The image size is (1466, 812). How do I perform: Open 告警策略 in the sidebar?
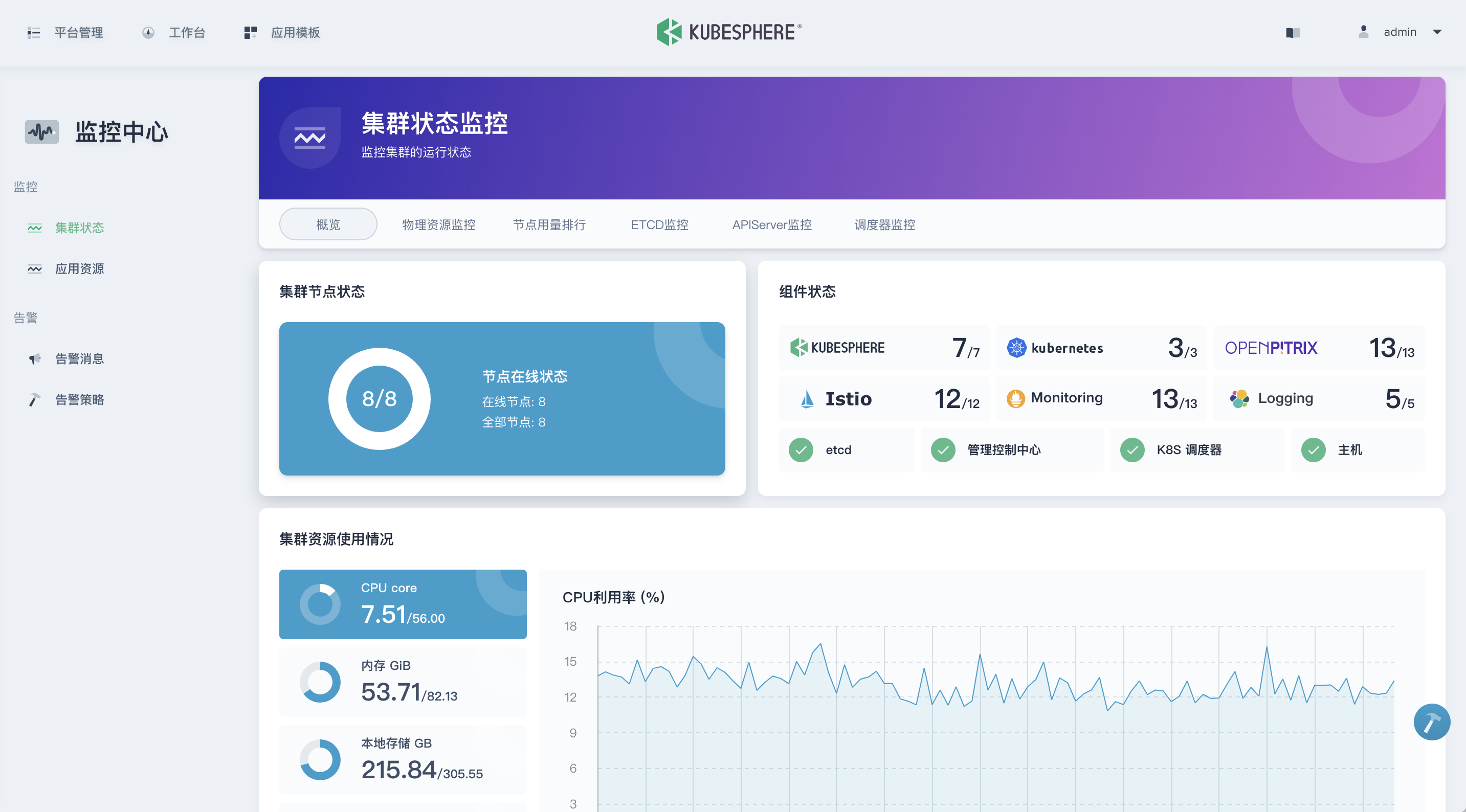click(80, 399)
